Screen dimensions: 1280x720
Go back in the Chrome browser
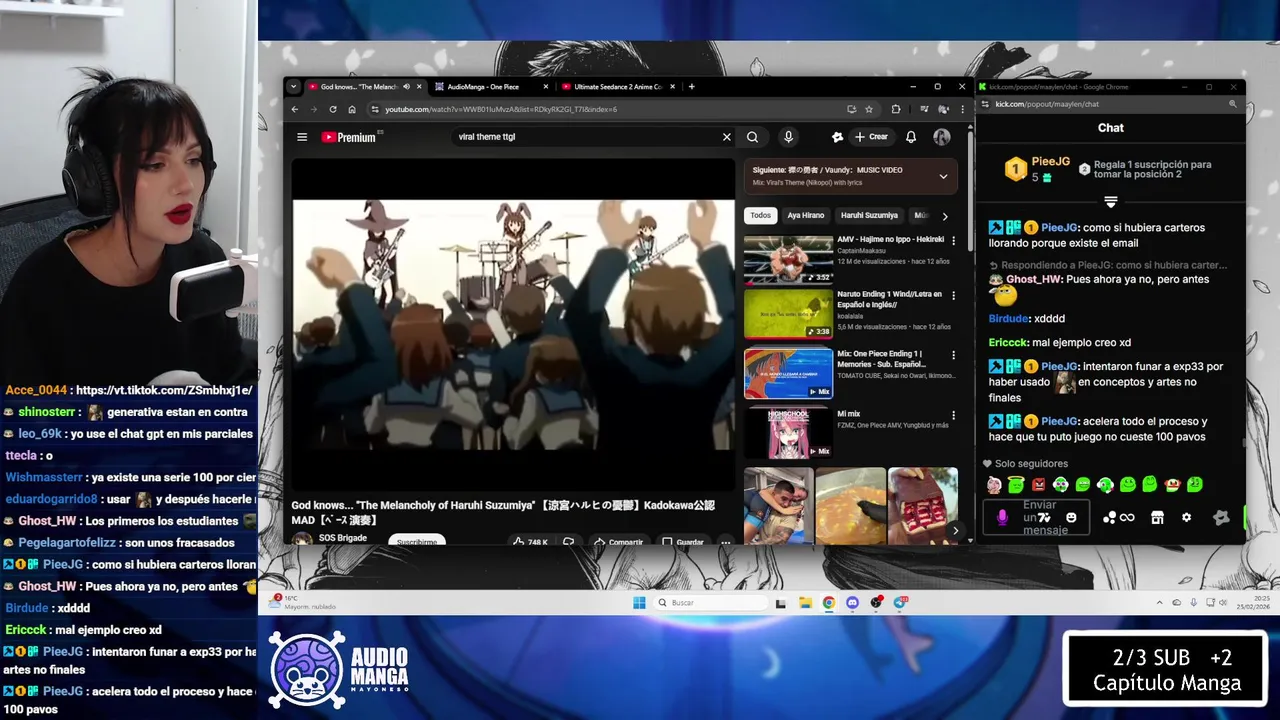(x=295, y=109)
